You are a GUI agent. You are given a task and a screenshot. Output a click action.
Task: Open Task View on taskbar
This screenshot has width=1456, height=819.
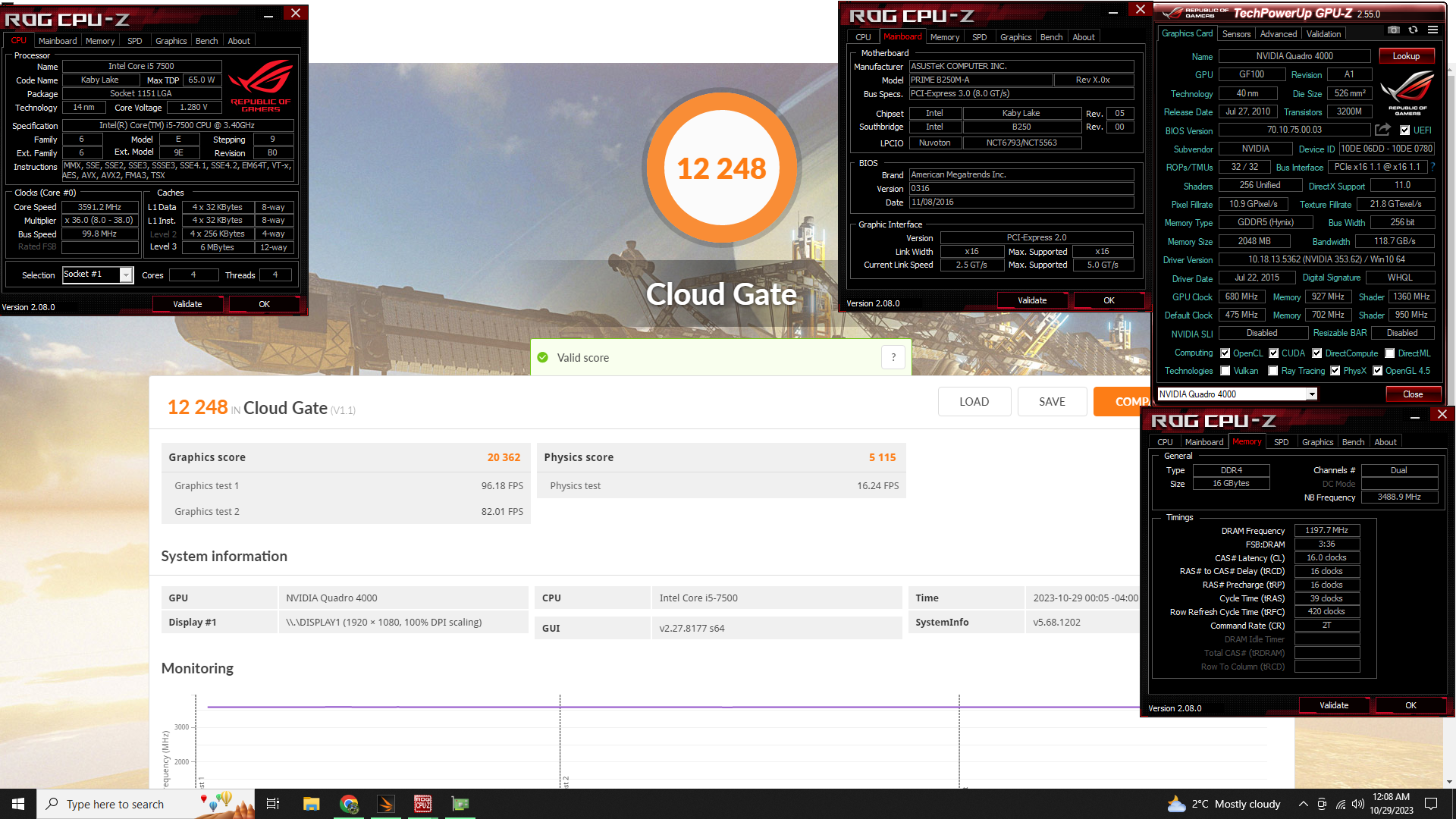(273, 804)
